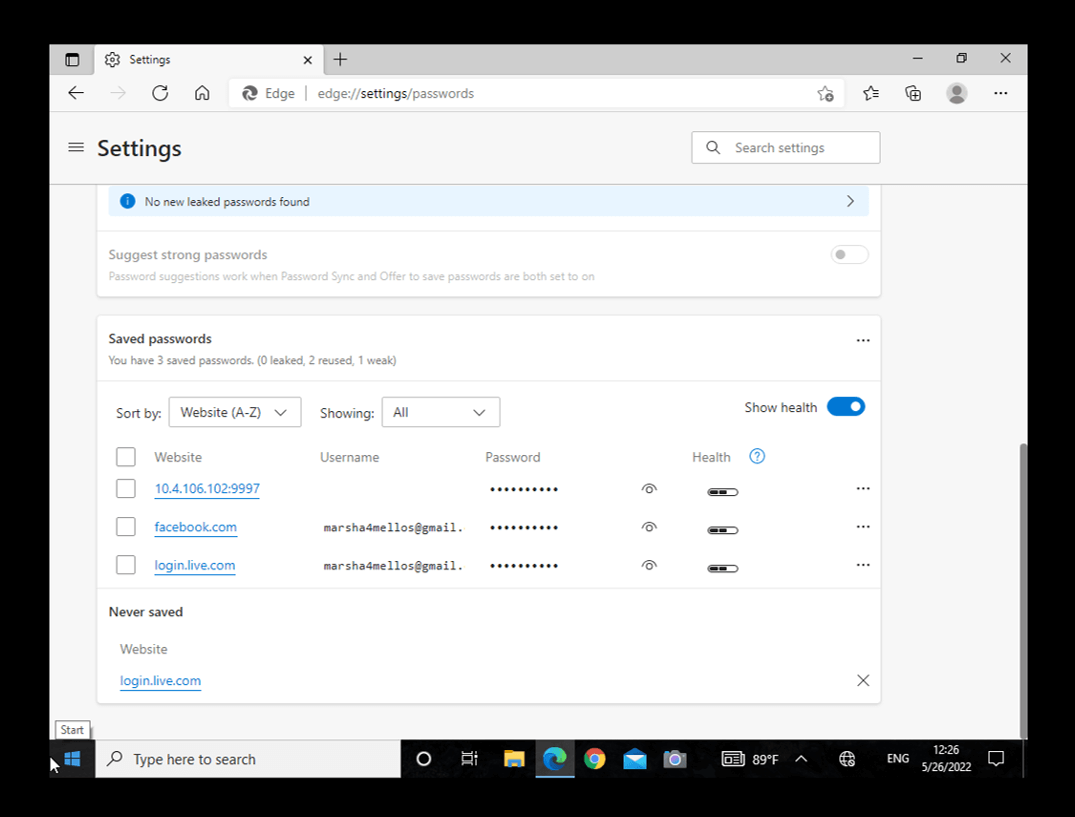Select checkbox for login.live.com password

(125, 565)
